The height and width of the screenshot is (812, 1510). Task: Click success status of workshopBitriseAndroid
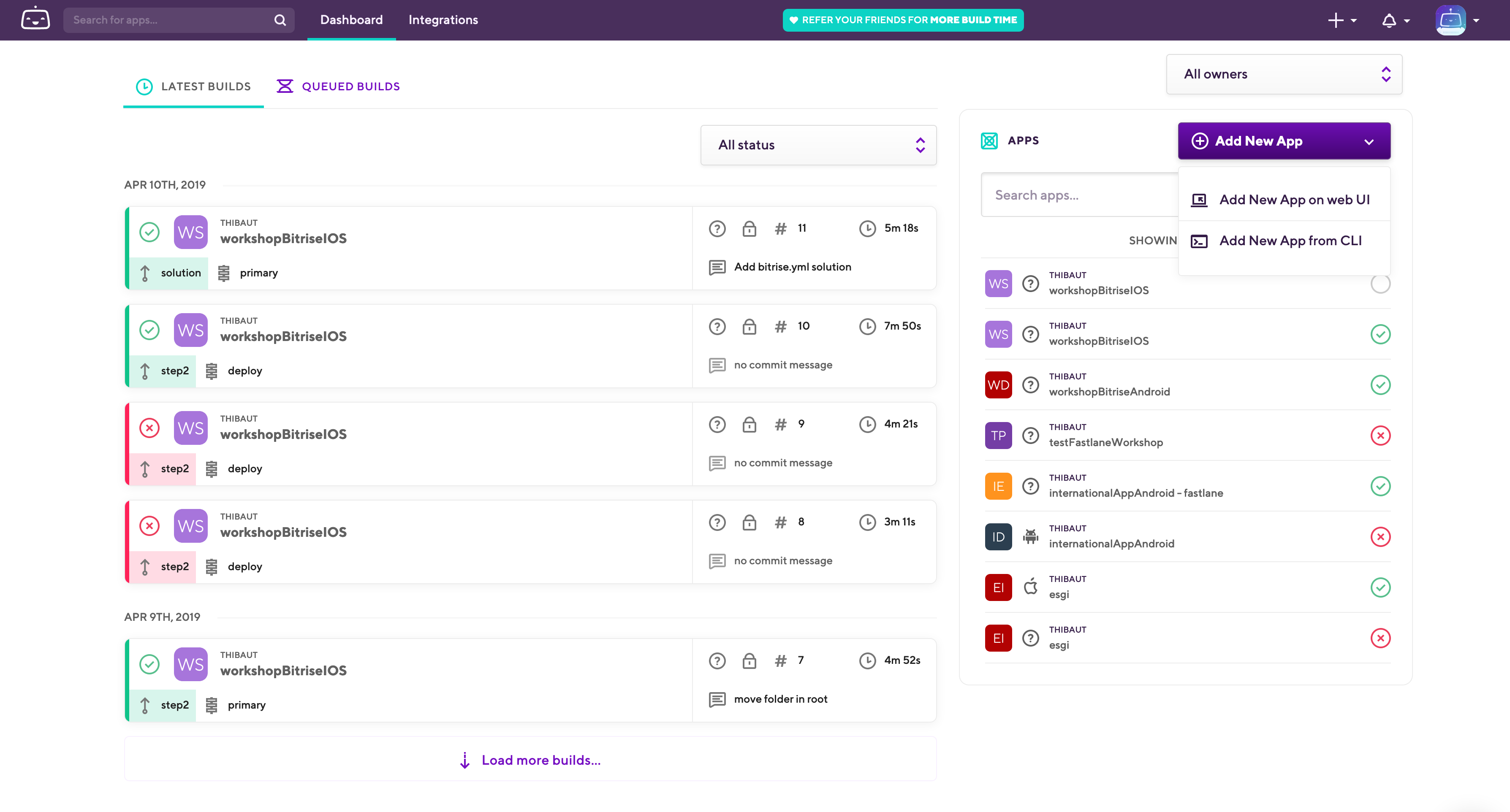click(x=1380, y=385)
